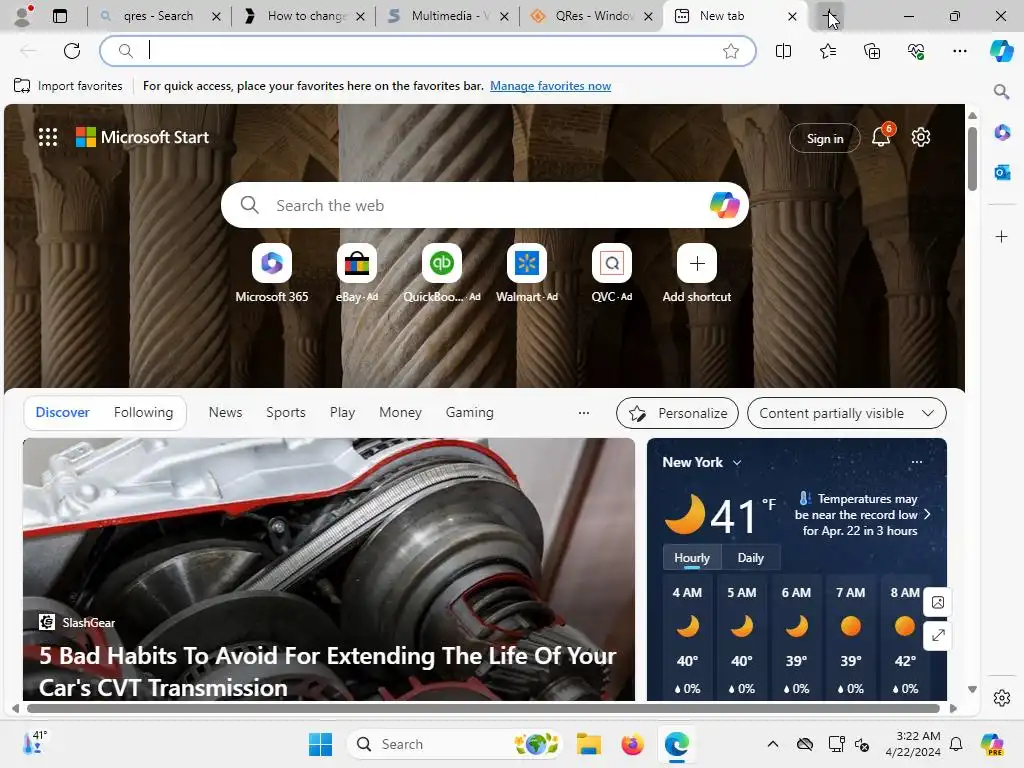The image size is (1024, 768).
Task: Open the Money category
Action: pos(400,412)
